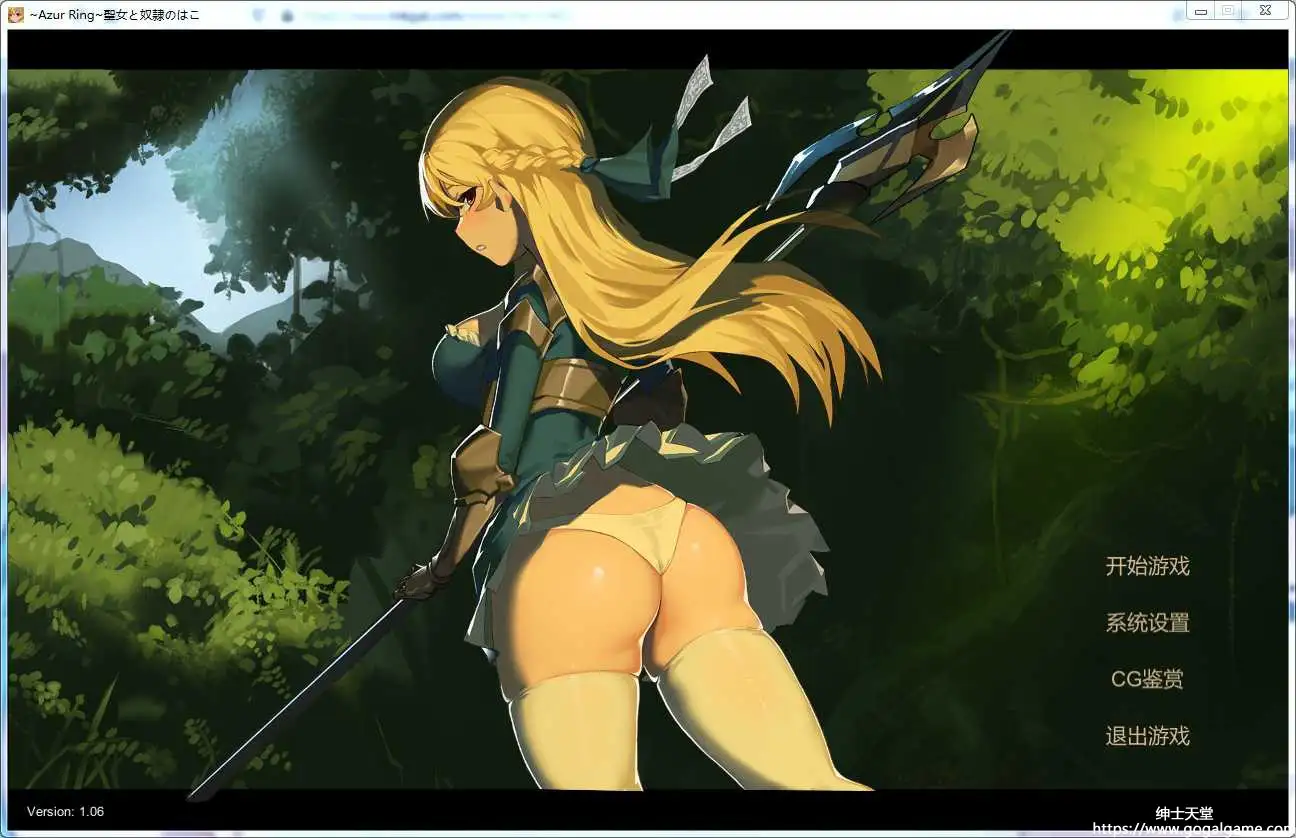The image size is (1296, 838).
Task: Select 退出游戏 to quit the game
Action: (1147, 737)
